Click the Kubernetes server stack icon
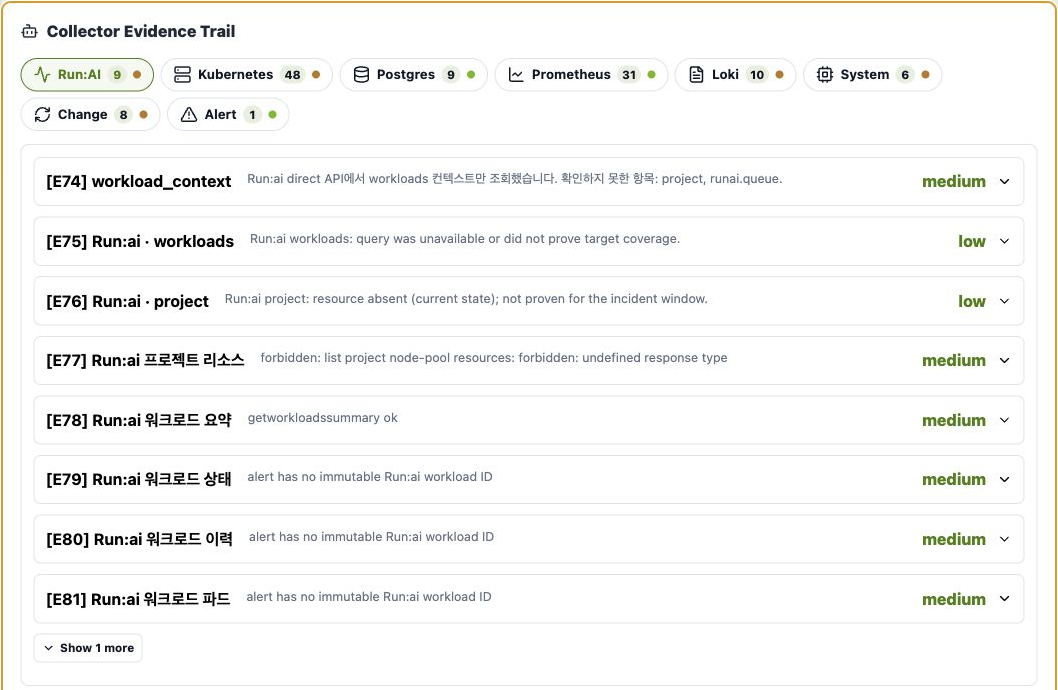This screenshot has height=690, width=1058. (182, 74)
